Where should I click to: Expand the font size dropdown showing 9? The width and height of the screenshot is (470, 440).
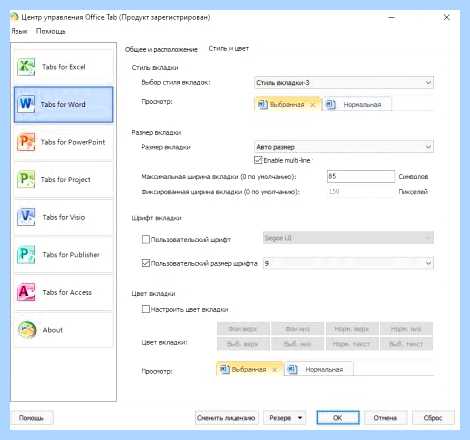click(x=348, y=263)
